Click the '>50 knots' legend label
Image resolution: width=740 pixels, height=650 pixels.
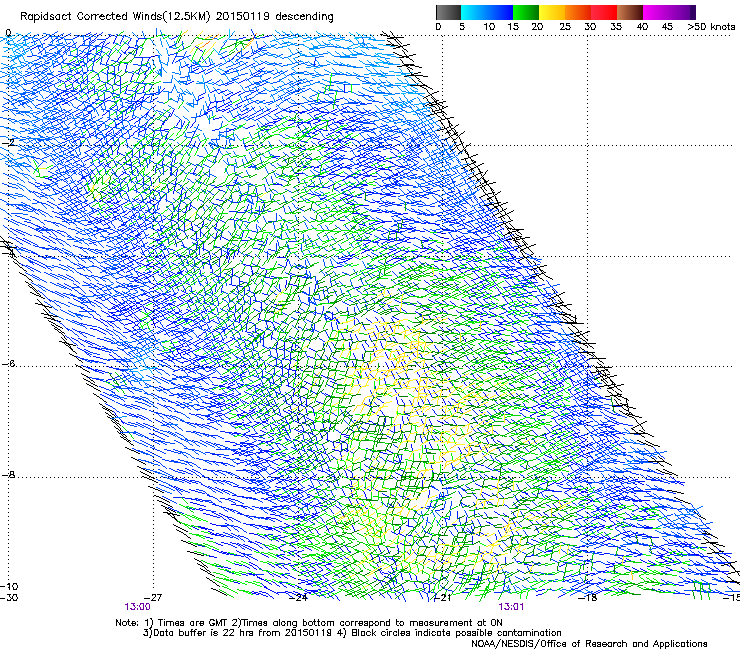click(x=711, y=27)
